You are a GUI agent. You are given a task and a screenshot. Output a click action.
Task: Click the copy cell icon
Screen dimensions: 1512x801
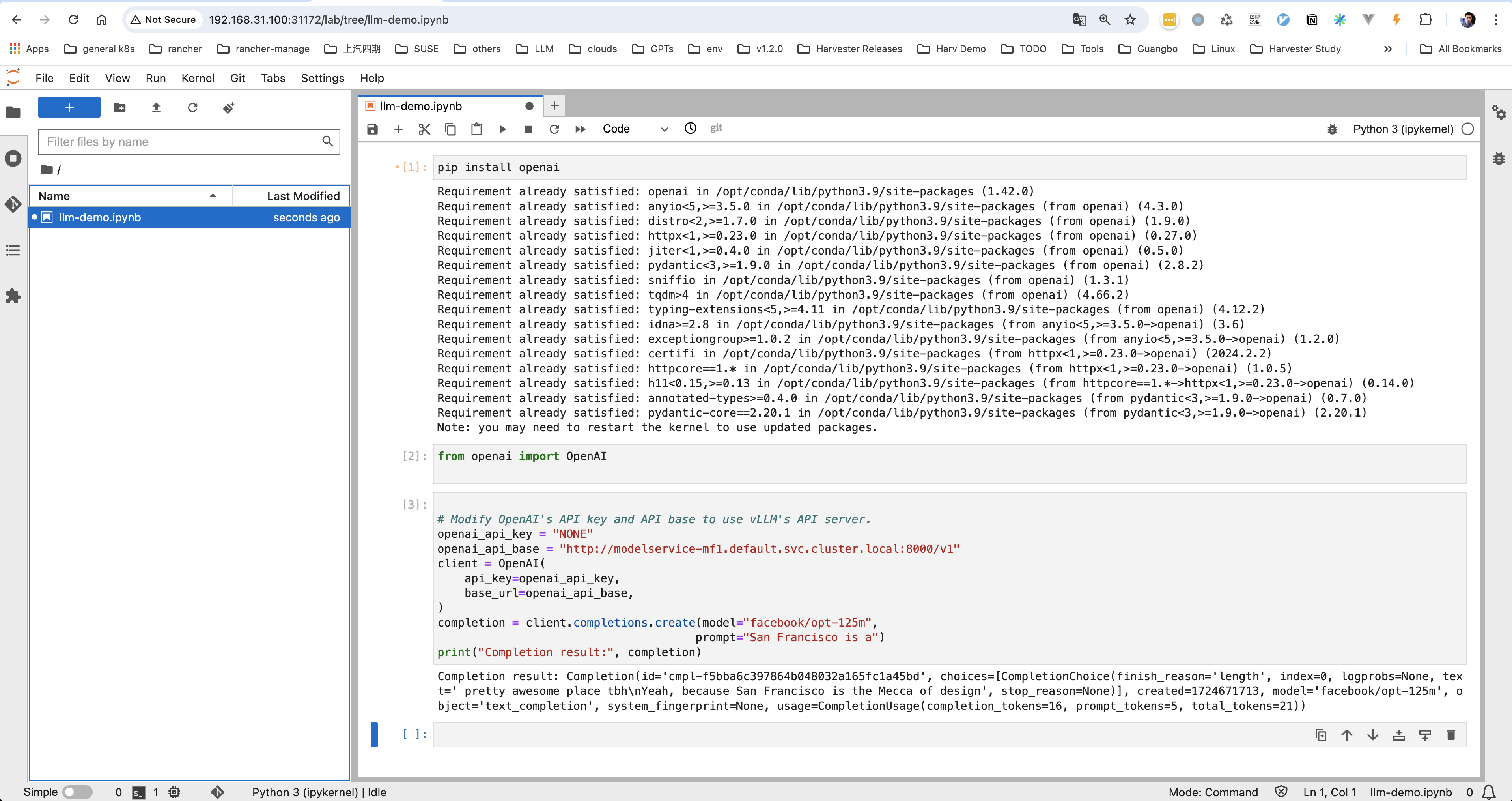(450, 128)
